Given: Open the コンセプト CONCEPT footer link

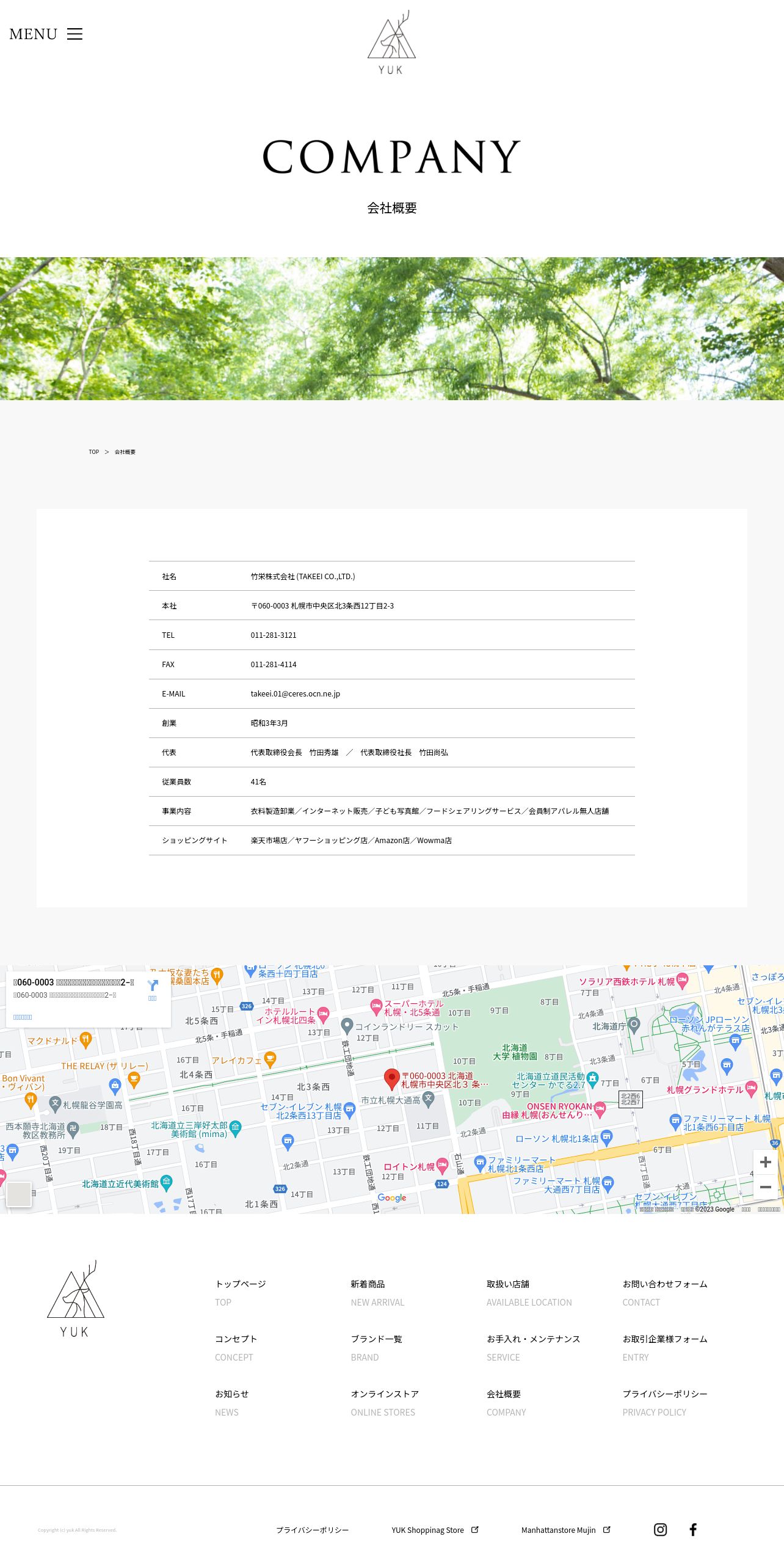Looking at the screenshot, I should 236,1348.
